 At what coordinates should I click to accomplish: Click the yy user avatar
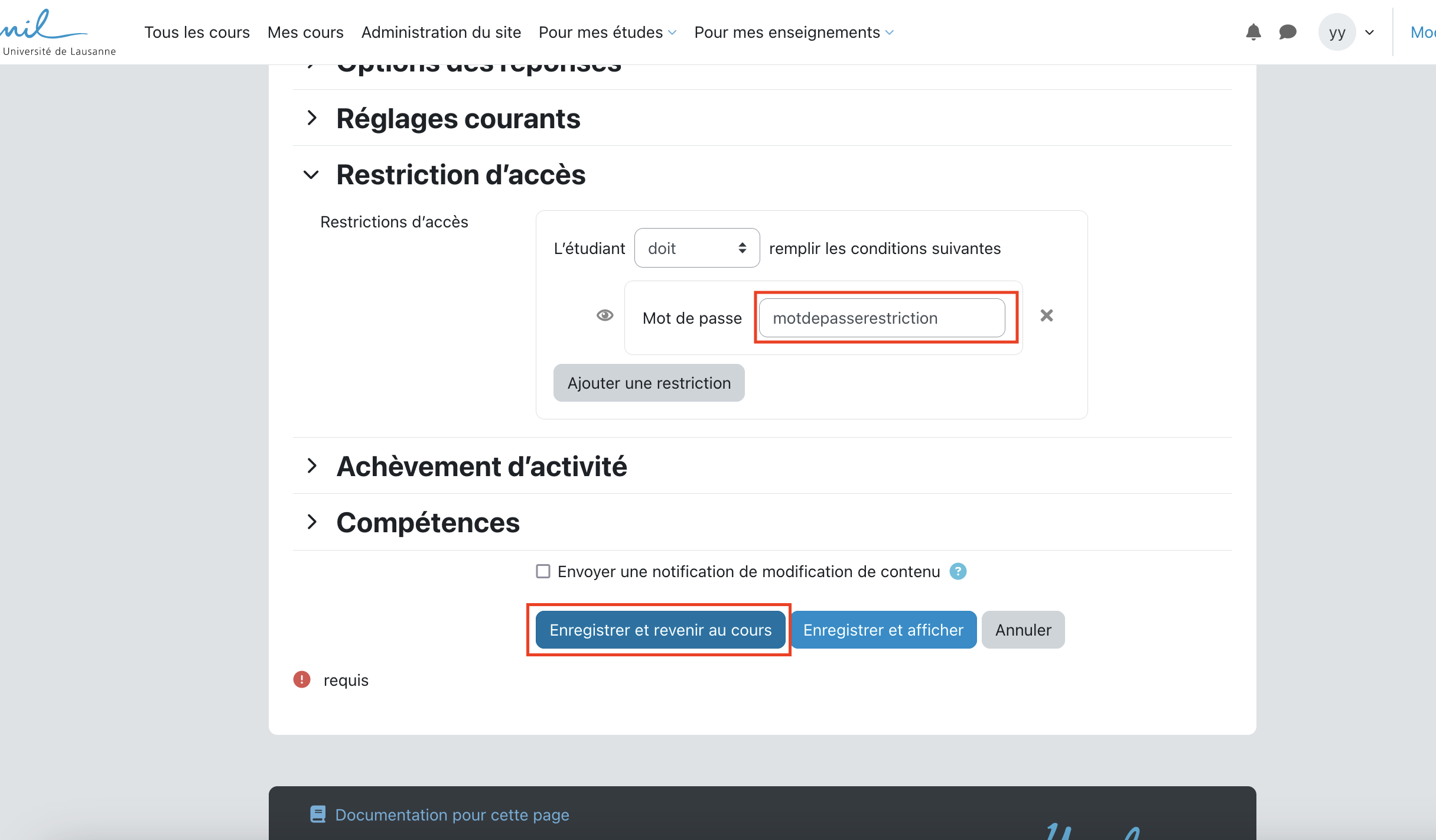pos(1337,32)
